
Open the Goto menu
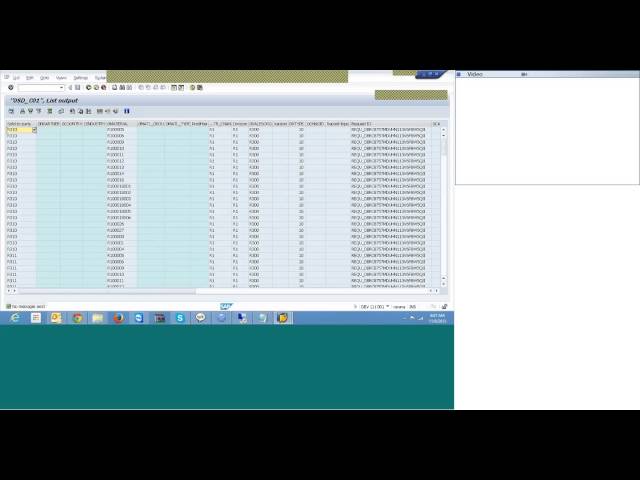click(44, 78)
